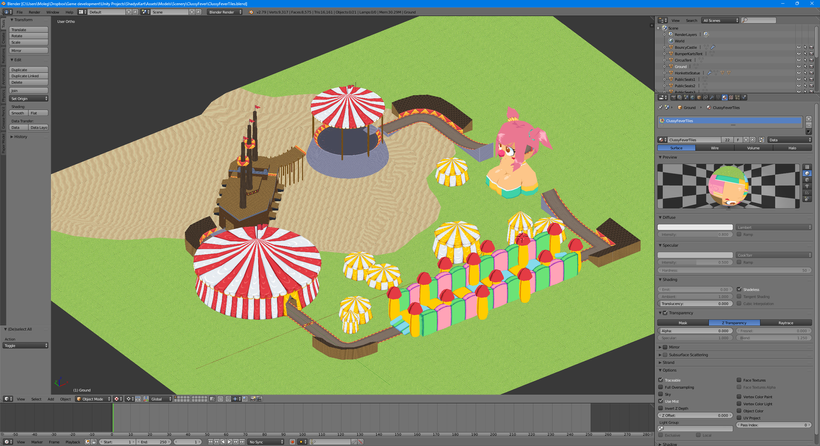Screen dimensions: 820x446
Task: Click the Duplicate Linked button
Action: coord(29,76)
